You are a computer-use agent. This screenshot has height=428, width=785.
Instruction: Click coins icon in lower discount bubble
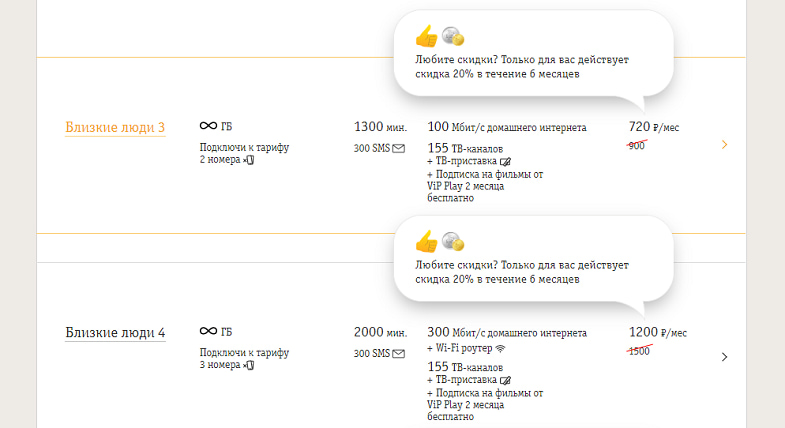pos(453,241)
